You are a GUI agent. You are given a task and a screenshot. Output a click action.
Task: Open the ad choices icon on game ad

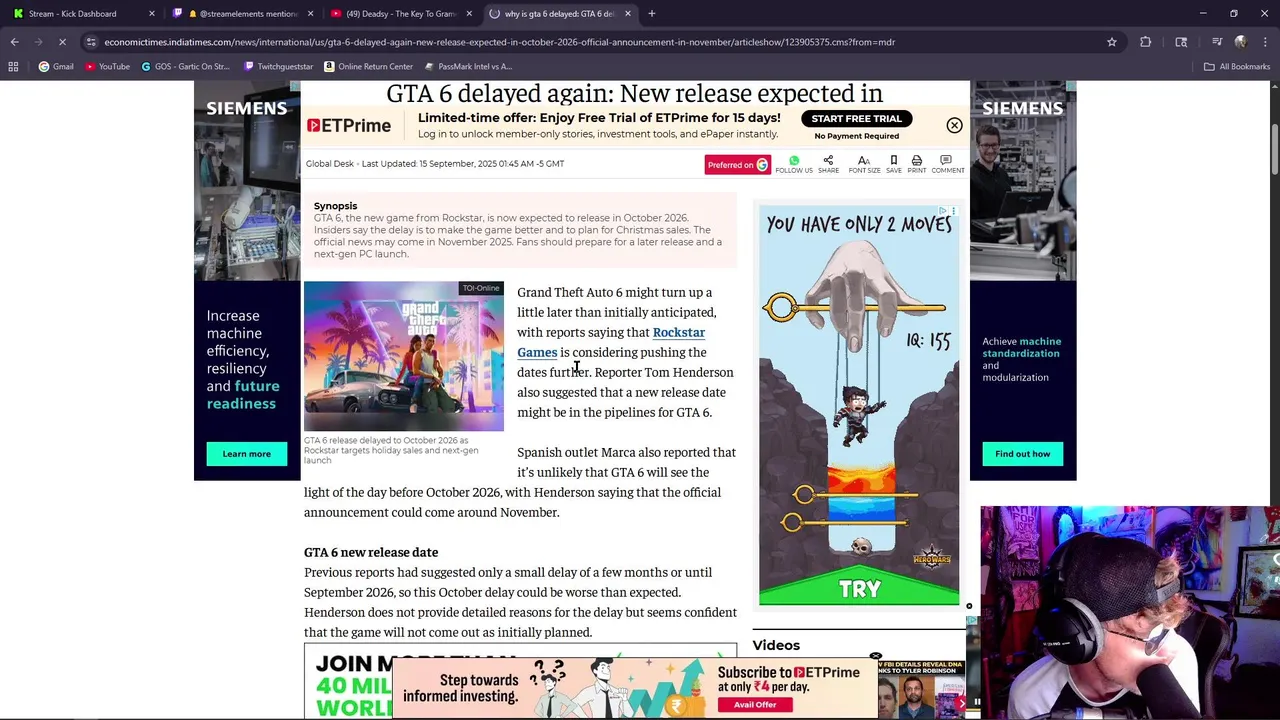click(942, 211)
